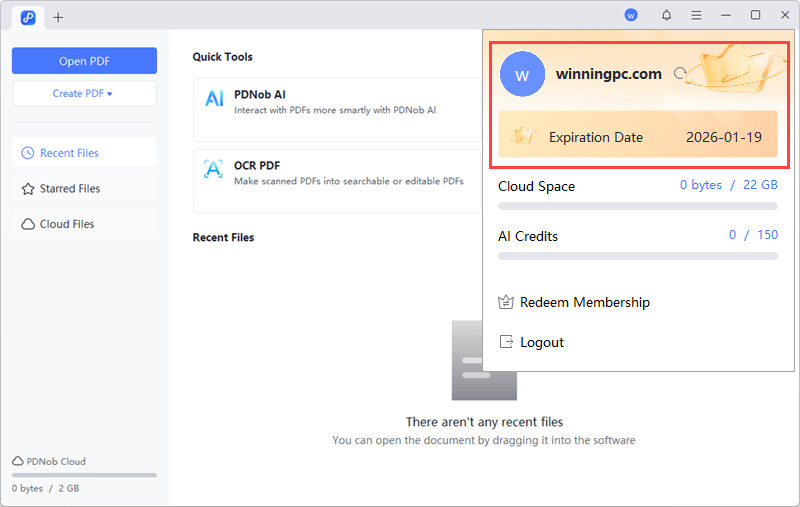The image size is (800, 507).
Task: Refresh account info icon next to username
Action: [679, 73]
